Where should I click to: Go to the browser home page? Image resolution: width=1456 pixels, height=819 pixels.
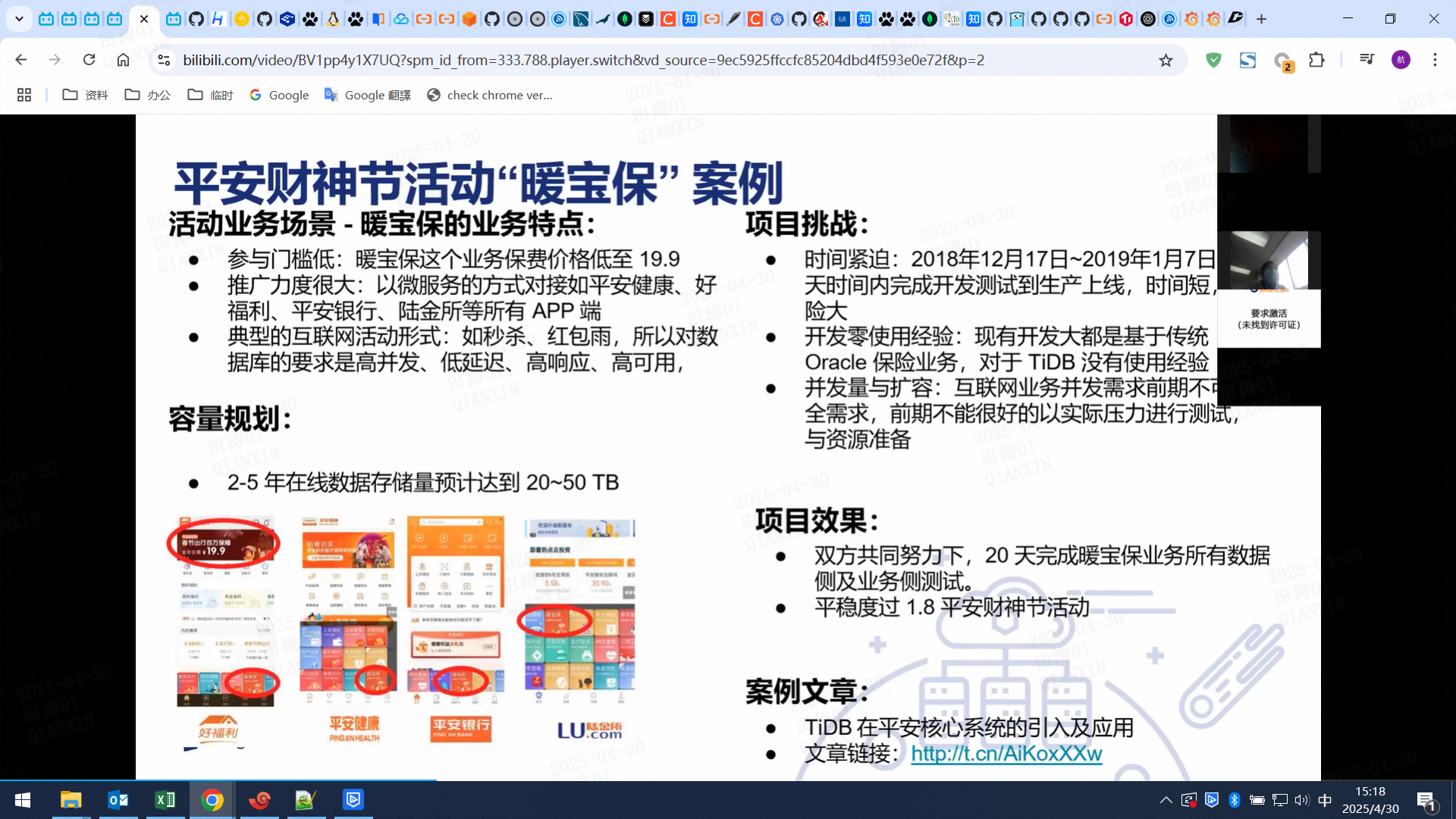(123, 60)
